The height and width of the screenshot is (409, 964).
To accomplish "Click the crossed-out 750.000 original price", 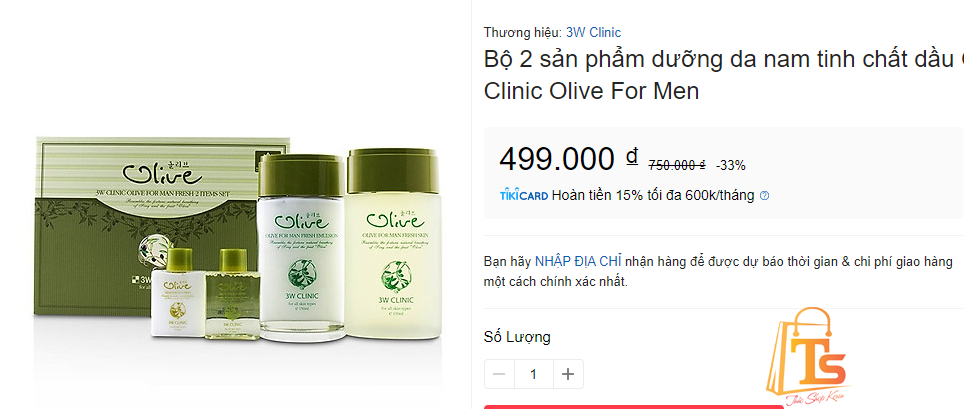I will click(677, 165).
